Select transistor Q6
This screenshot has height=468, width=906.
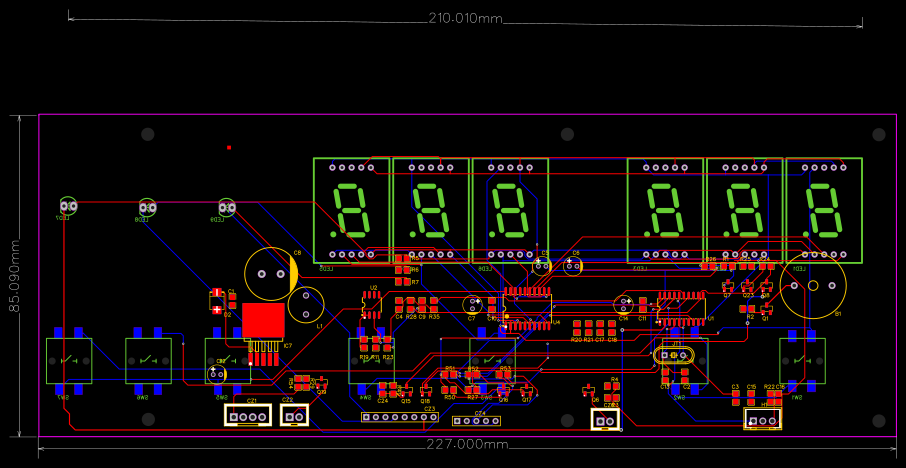[588, 391]
